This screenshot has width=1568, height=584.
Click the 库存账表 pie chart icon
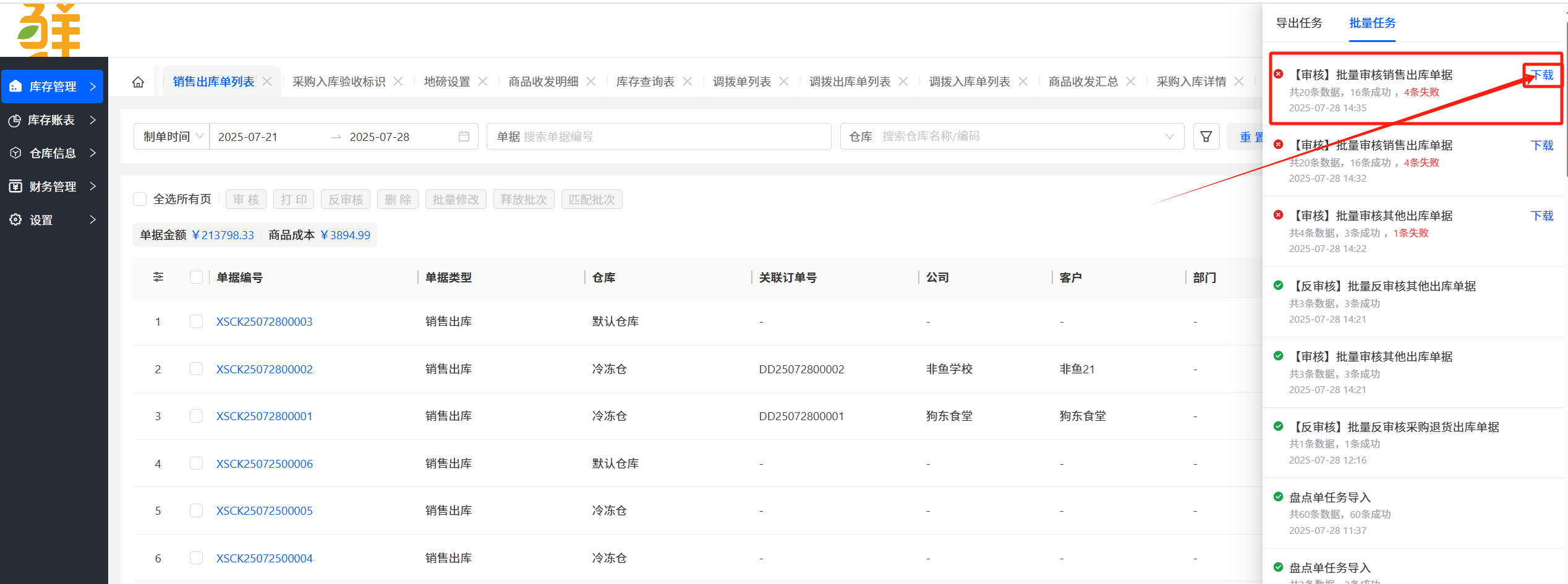pos(15,121)
